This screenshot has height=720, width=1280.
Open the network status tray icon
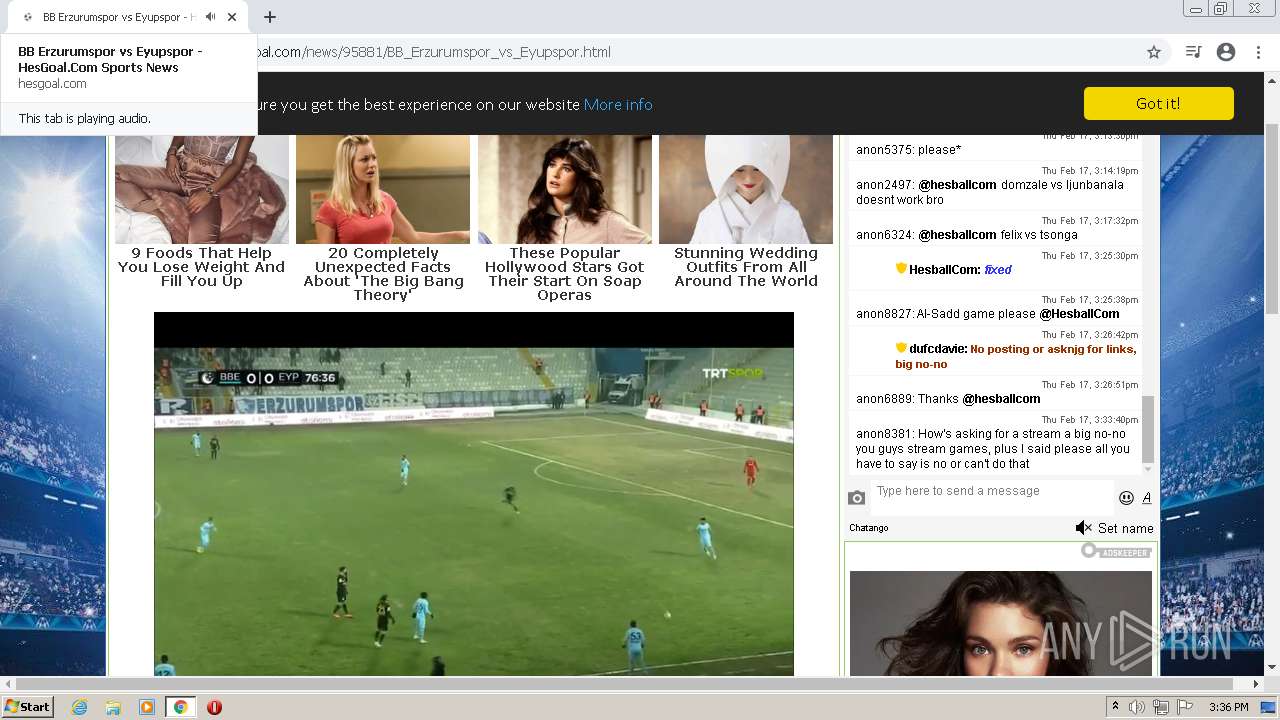coord(1161,707)
